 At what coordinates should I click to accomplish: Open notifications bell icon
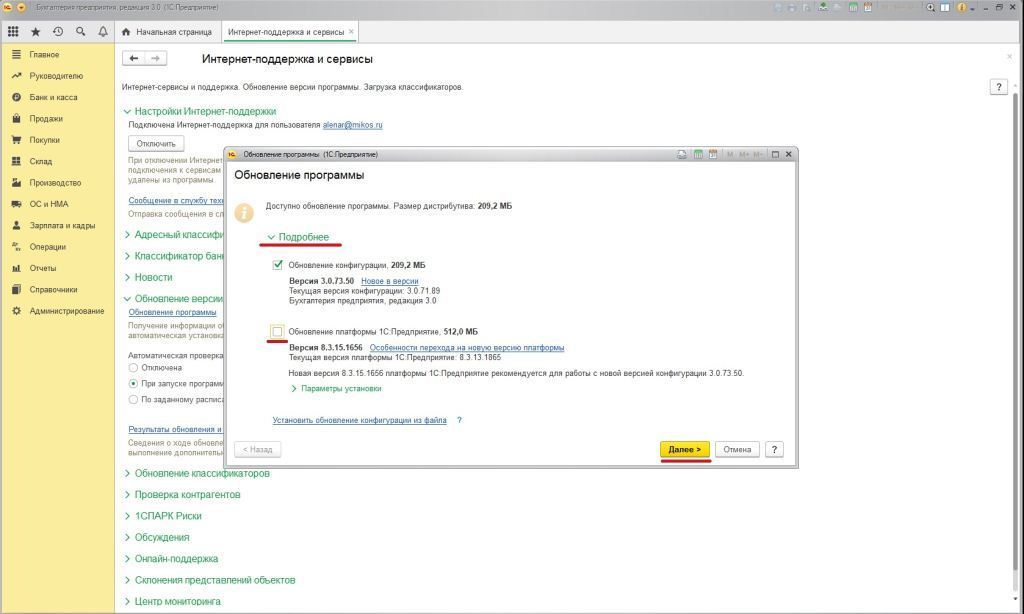[103, 31]
